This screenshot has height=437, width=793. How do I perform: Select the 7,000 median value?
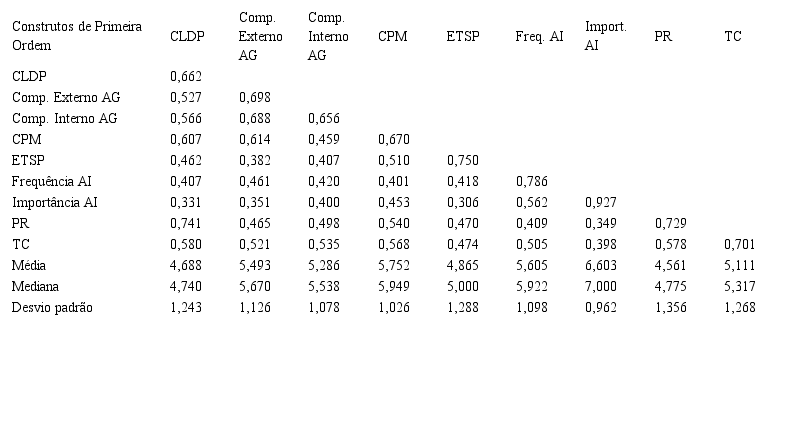601,286
